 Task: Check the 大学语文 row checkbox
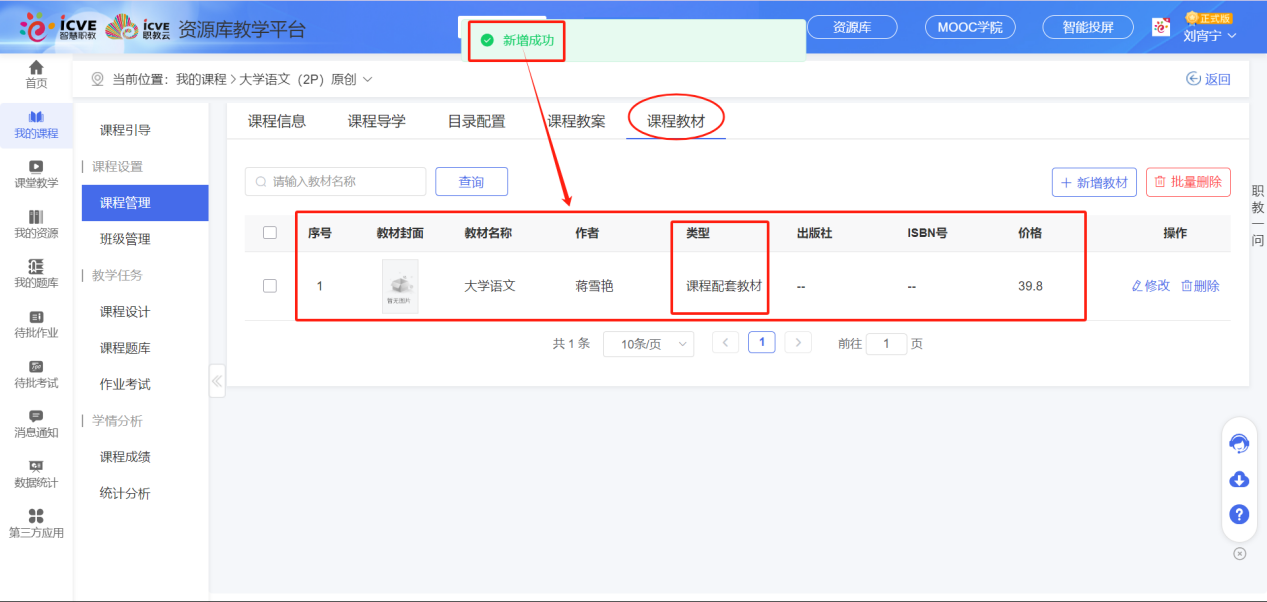tap(269, 285)
